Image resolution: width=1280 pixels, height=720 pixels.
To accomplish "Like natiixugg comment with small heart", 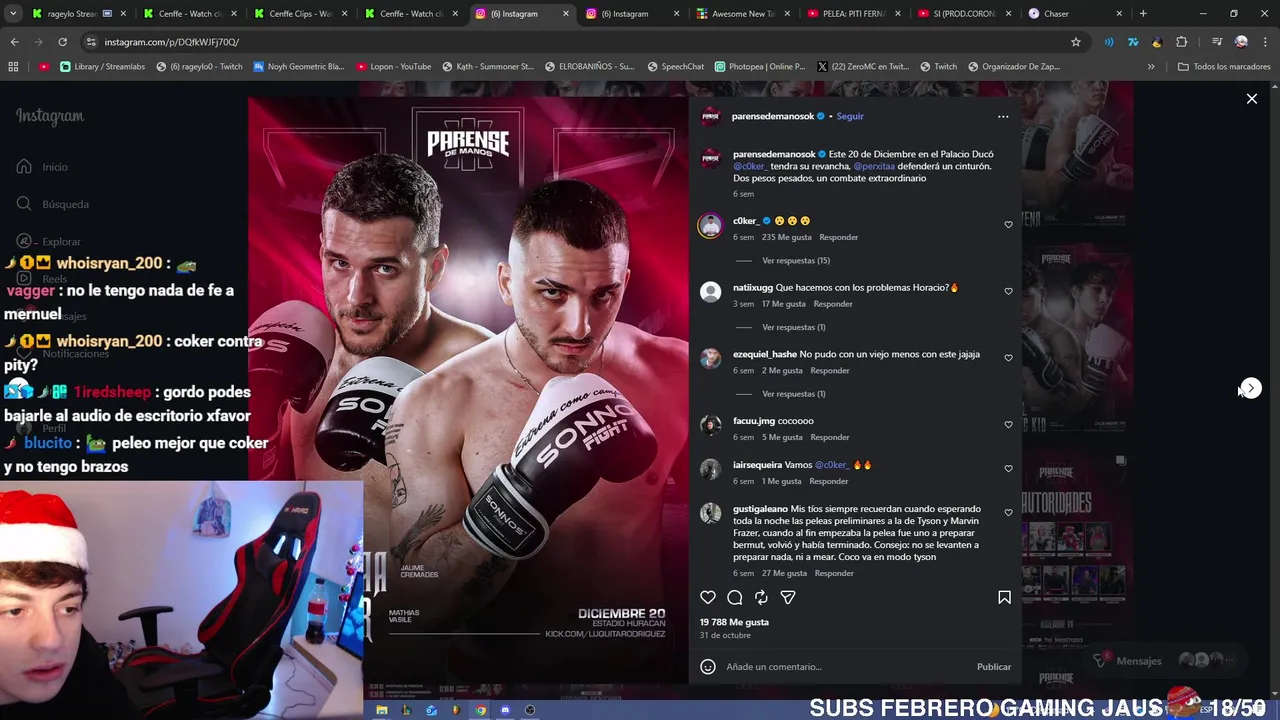I will click(1008, 292).
